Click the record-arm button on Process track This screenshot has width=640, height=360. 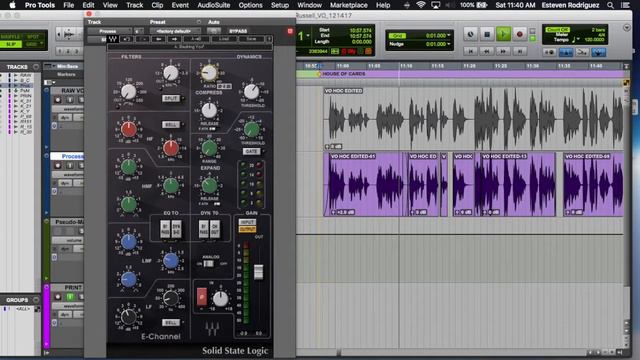pyautogui.click(x=58, y=165)
